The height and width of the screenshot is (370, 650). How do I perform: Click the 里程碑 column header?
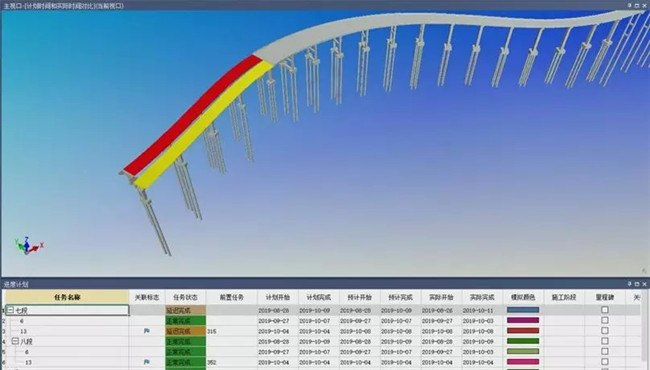[605, 297]
